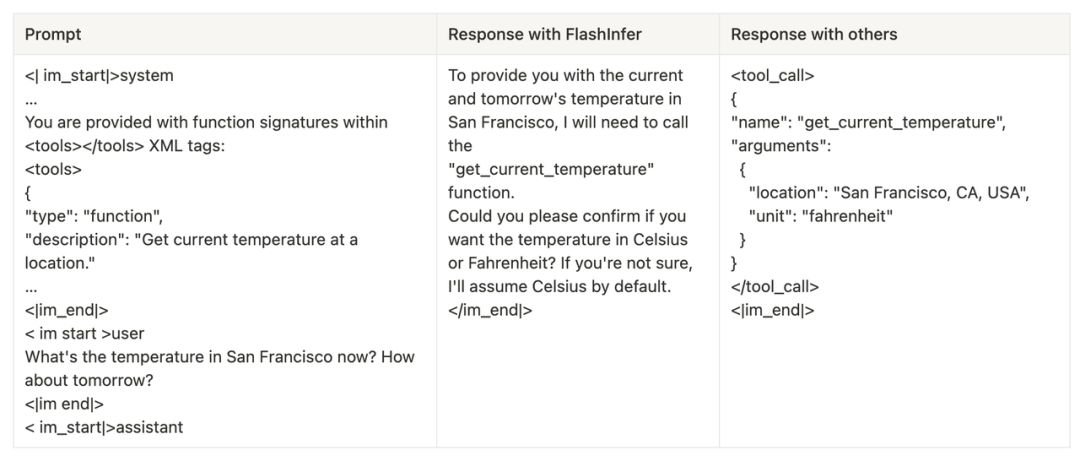Screen dimensions: 1080x461
Task: Click the "Prompt" column header
Action: [53, 34]
